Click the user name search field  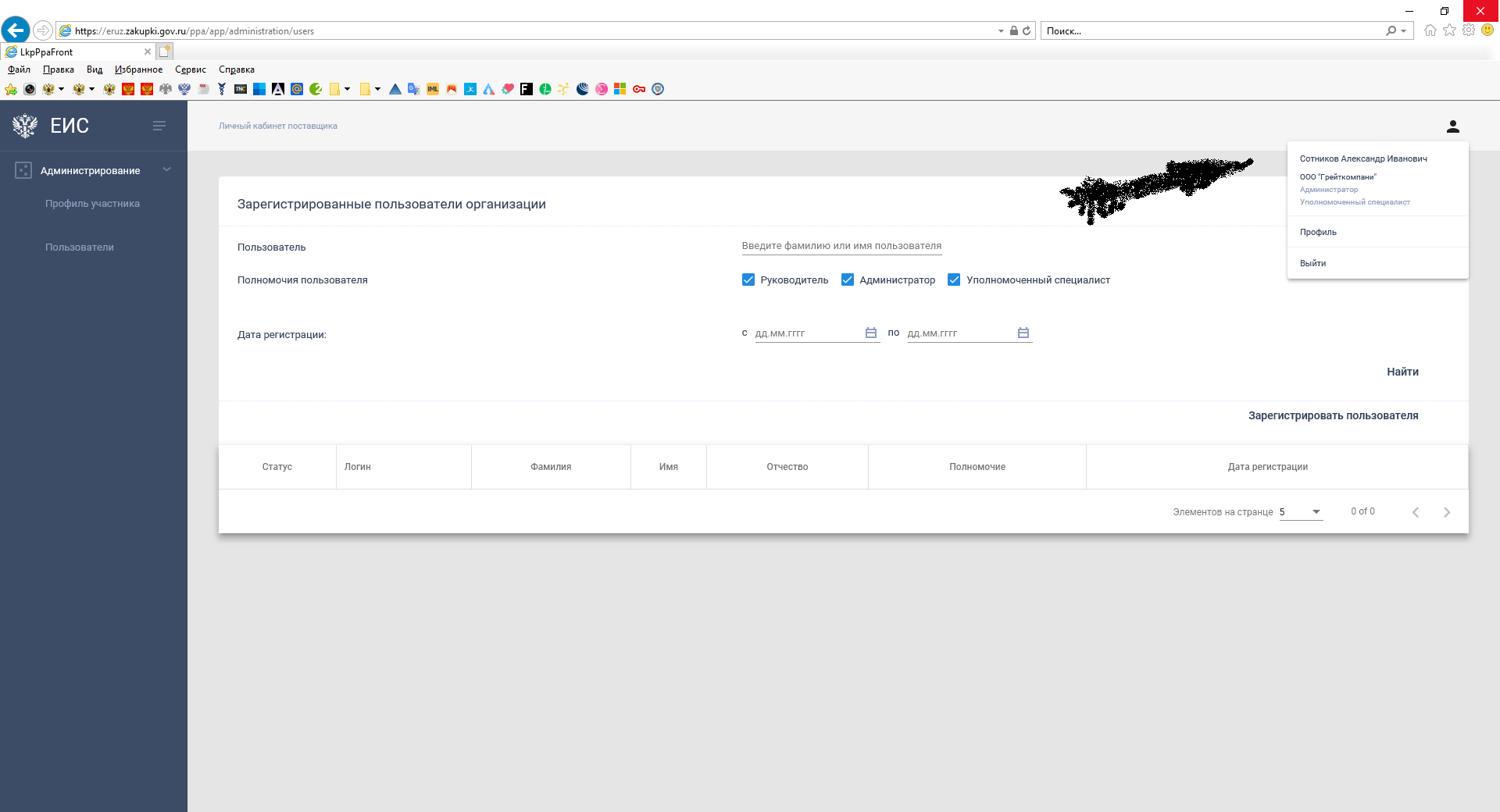841,246
